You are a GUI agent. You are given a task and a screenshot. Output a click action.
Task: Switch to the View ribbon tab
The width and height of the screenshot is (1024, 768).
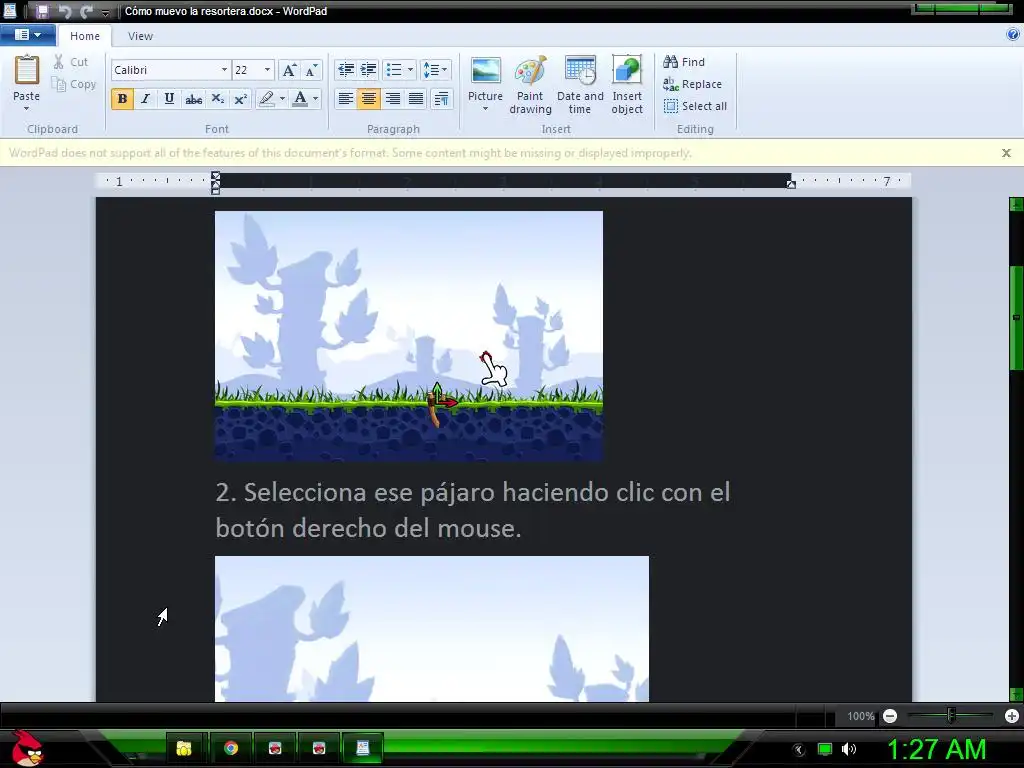pos(140,36)
